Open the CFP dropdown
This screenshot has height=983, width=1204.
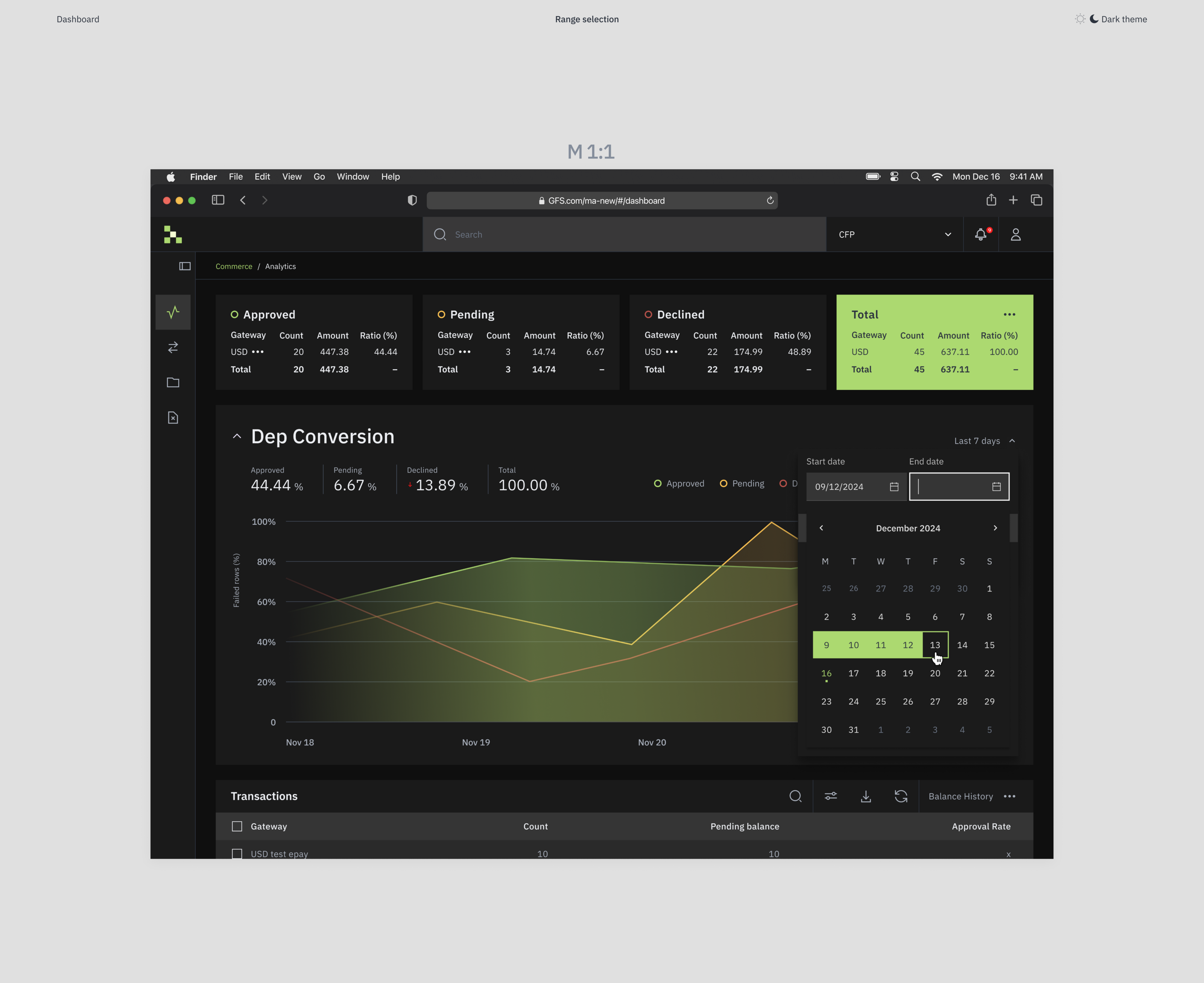pos(894,234)
